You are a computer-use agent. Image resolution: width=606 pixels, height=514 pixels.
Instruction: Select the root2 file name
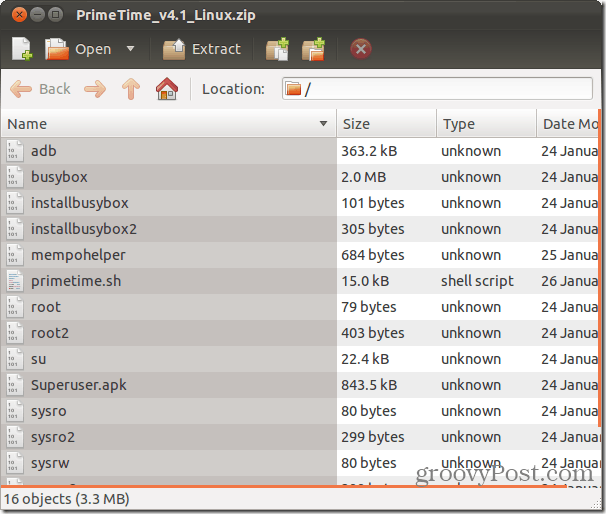point(50,333)
